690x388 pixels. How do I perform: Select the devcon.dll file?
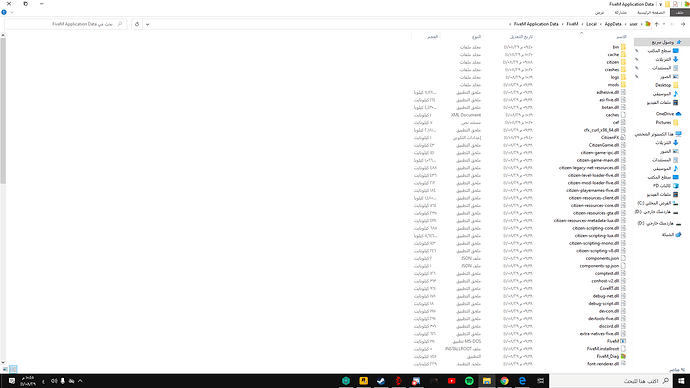pyautogui.click(x=612, y=311)
